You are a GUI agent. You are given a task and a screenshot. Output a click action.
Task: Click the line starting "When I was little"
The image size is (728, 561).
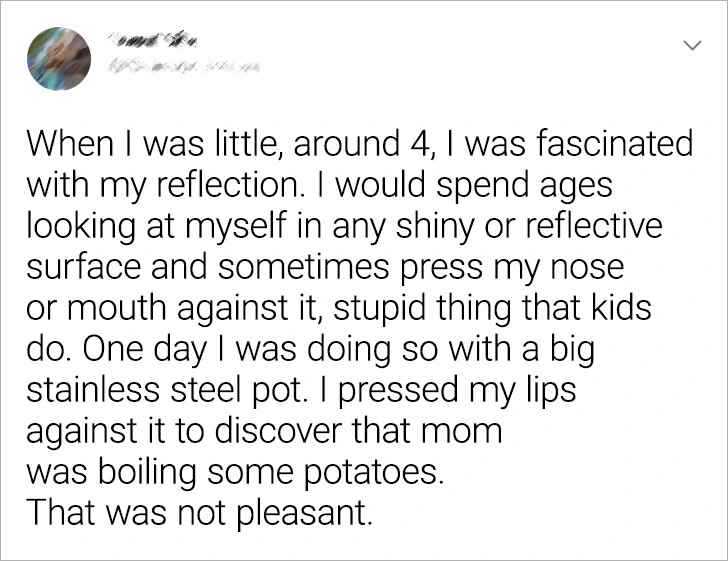pos(359,146)
